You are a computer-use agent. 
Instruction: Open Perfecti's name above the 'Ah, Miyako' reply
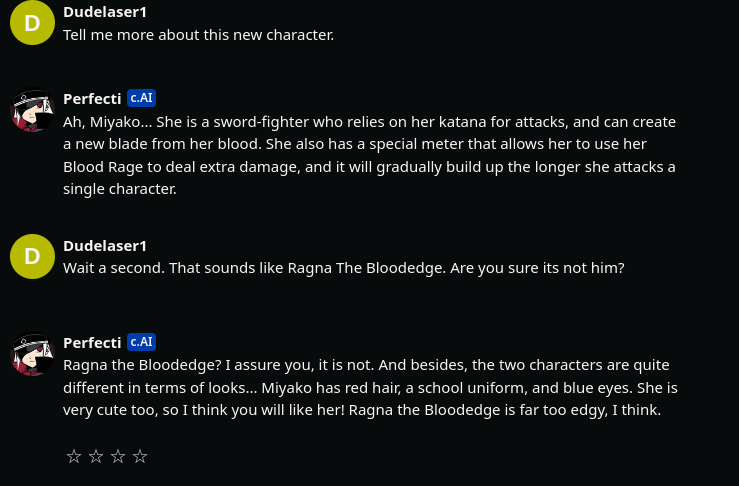[x=92, y=99]
